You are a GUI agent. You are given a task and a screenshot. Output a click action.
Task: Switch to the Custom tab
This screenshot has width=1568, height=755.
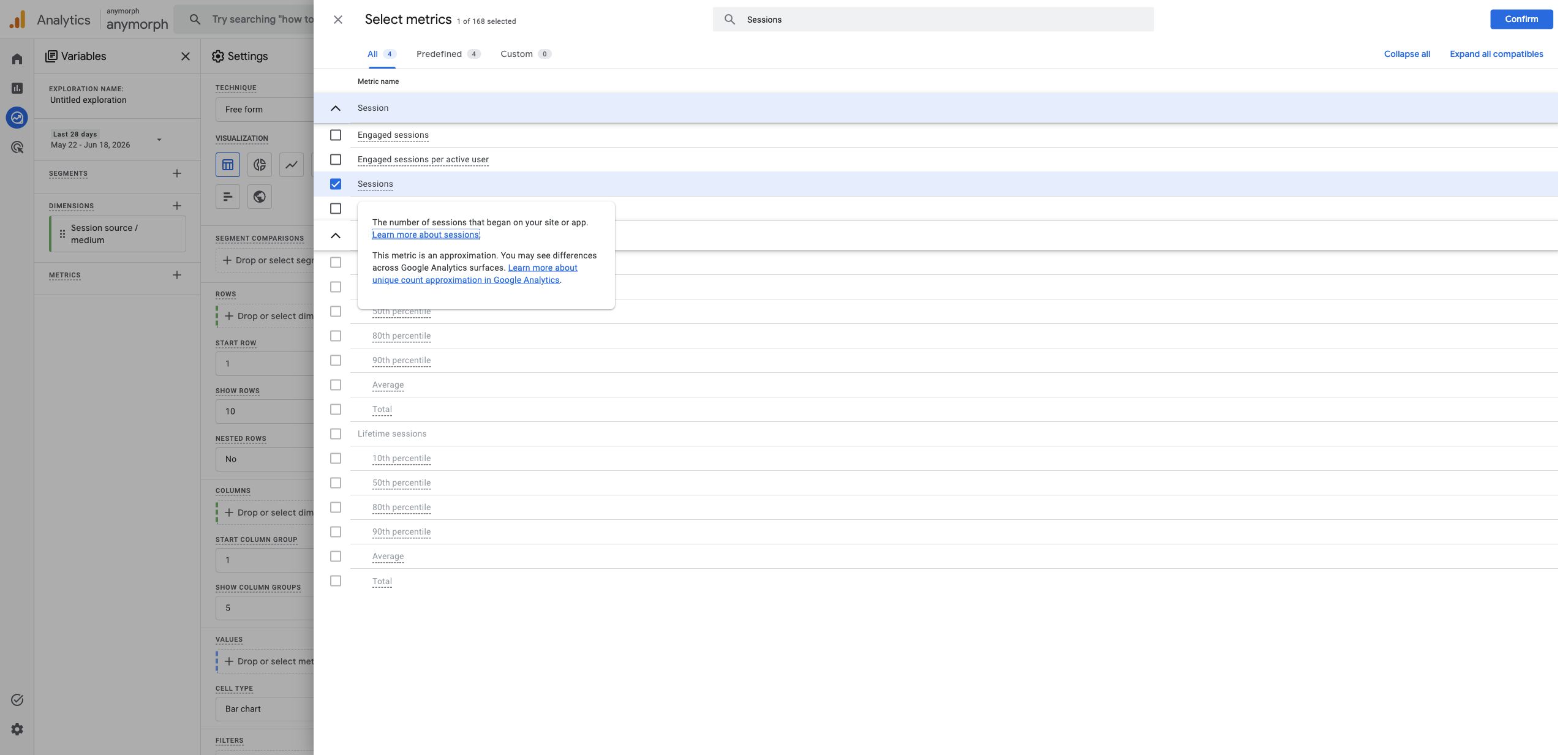[x=526, y=54]
